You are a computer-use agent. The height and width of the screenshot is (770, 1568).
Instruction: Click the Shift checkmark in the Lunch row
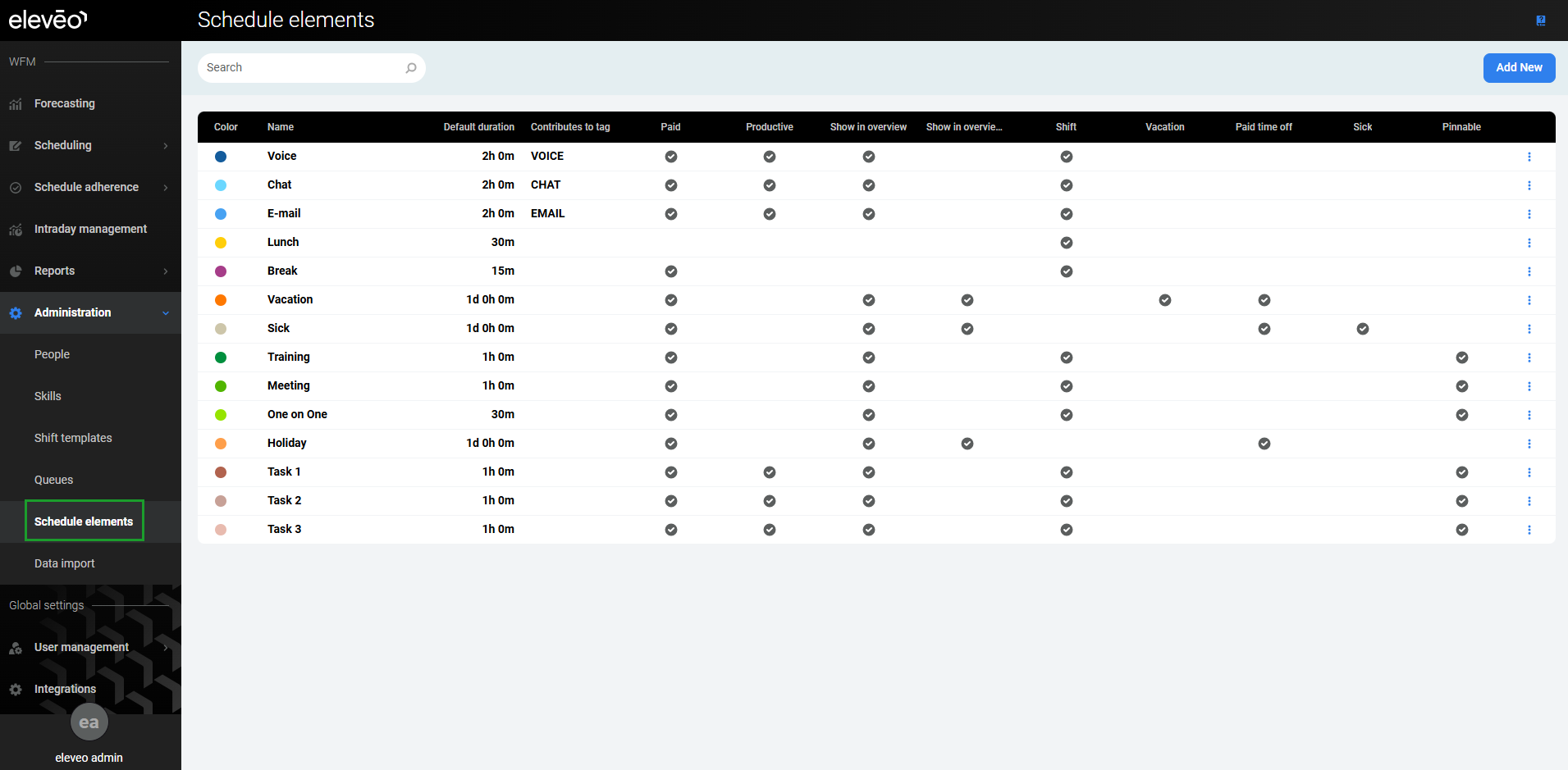[1067, 243]
